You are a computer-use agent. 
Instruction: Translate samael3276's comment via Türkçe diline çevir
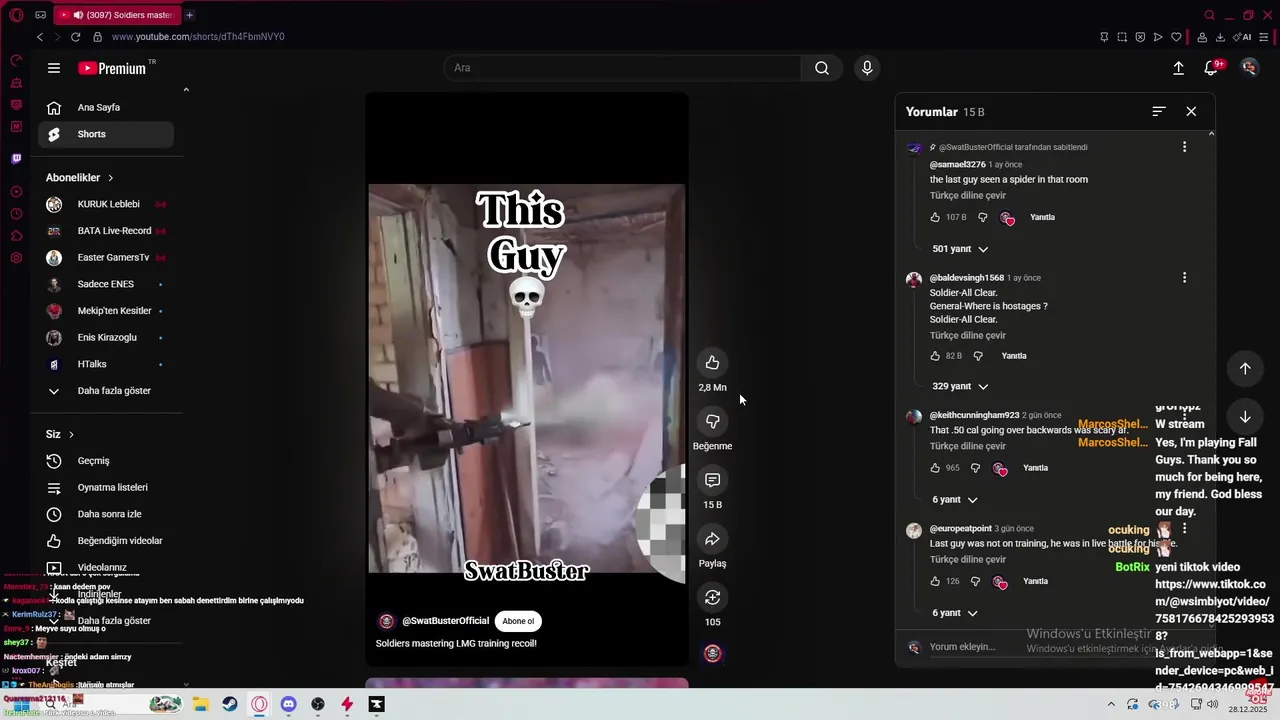click(968, 196)
